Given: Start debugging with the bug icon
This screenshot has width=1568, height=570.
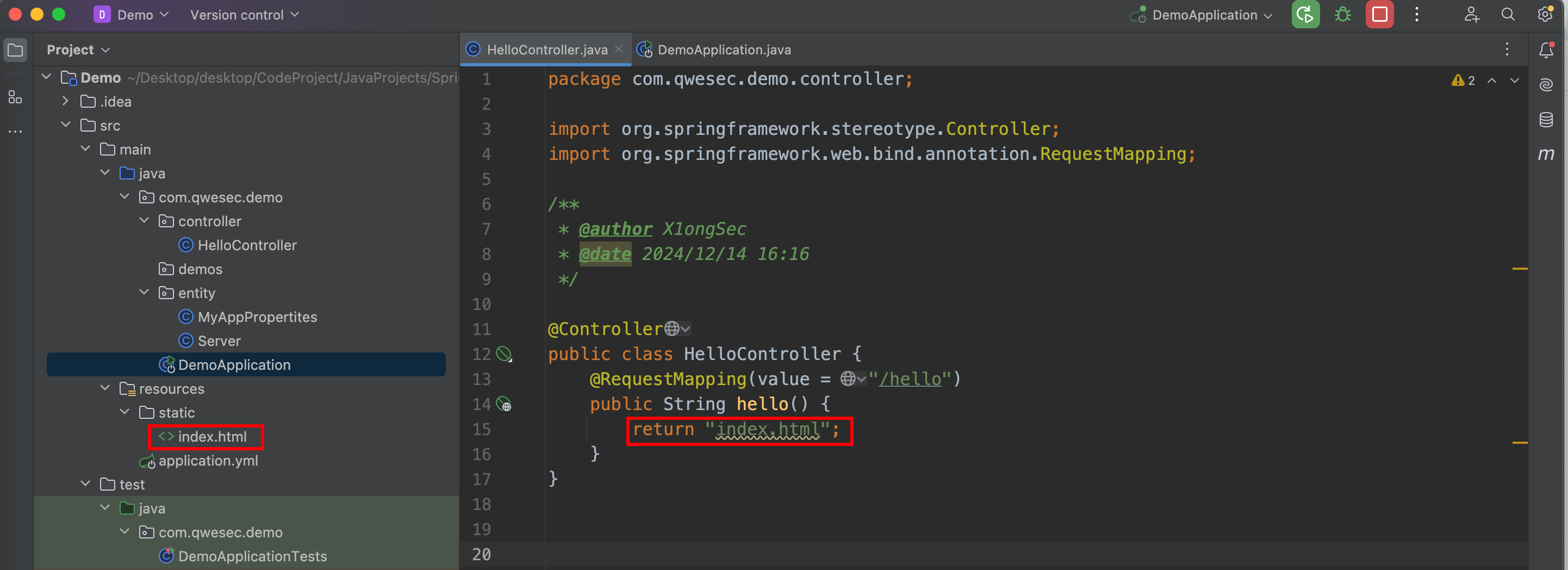Looking at the screenshot, I should (x=1343, y=15).
